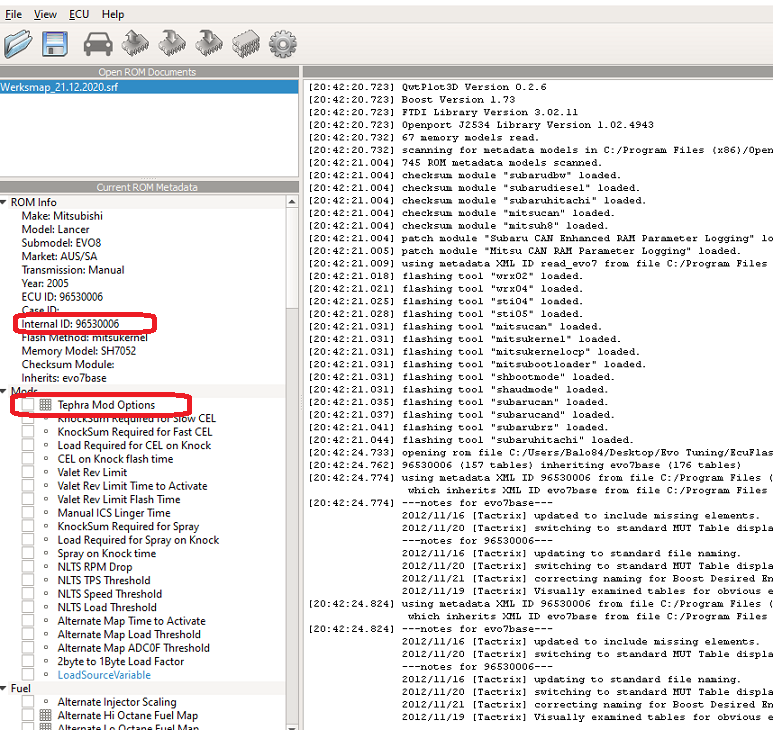773x730 pixels.
Task: Collapse the Mods tree category
Action: 5,392
